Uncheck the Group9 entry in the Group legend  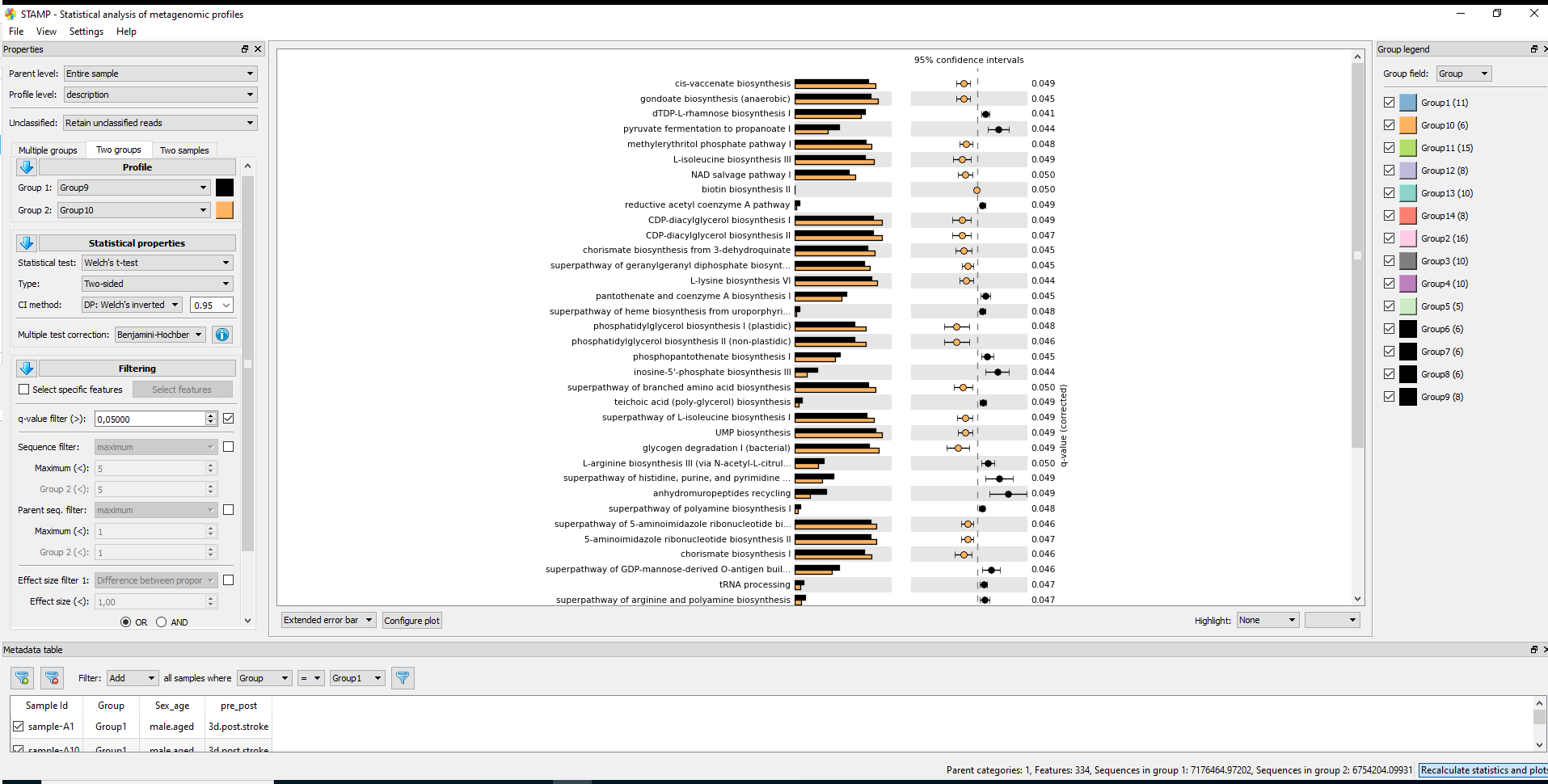click(1389, 397)
